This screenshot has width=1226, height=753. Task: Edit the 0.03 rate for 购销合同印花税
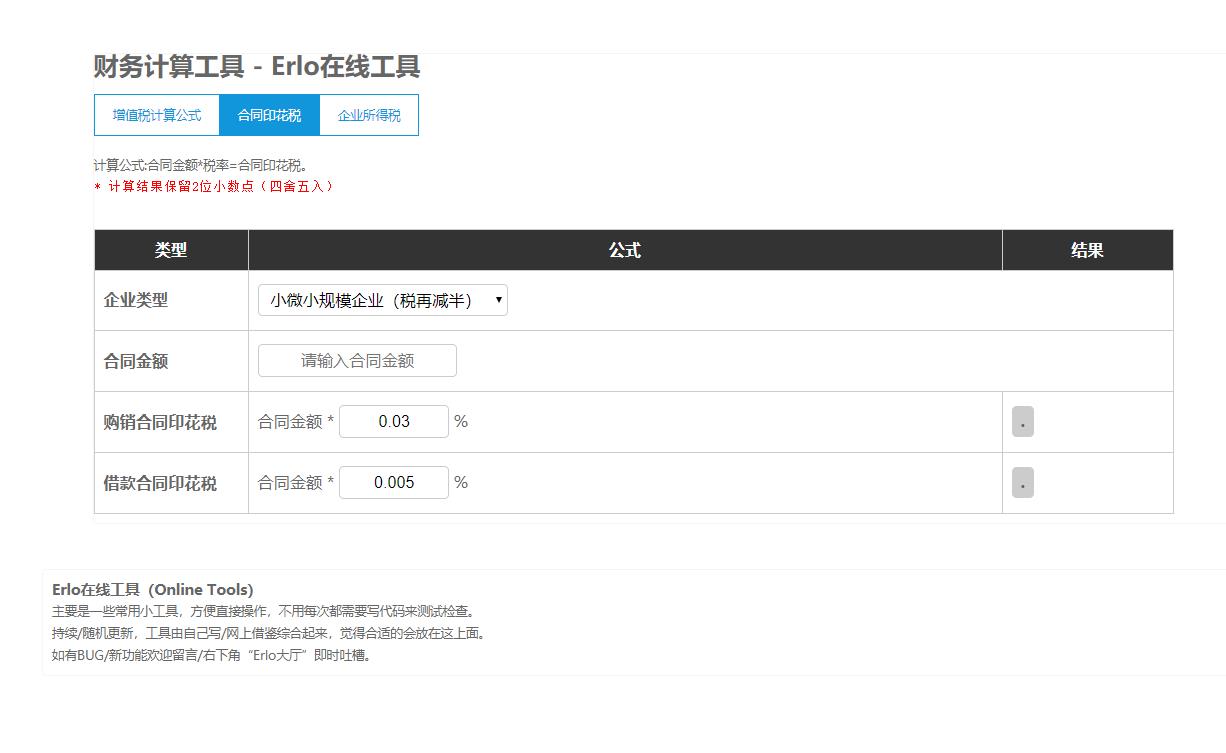[394, 422]
